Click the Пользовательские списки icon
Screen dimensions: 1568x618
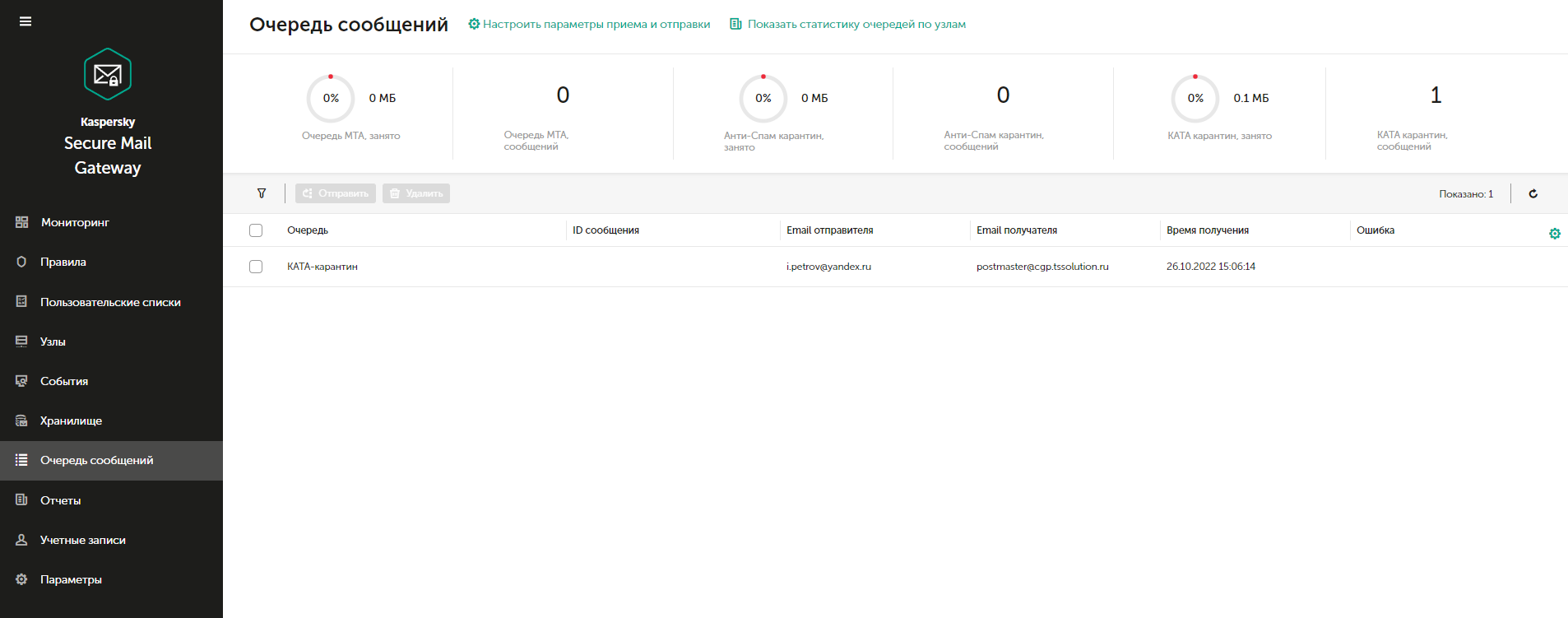[22, 301]
